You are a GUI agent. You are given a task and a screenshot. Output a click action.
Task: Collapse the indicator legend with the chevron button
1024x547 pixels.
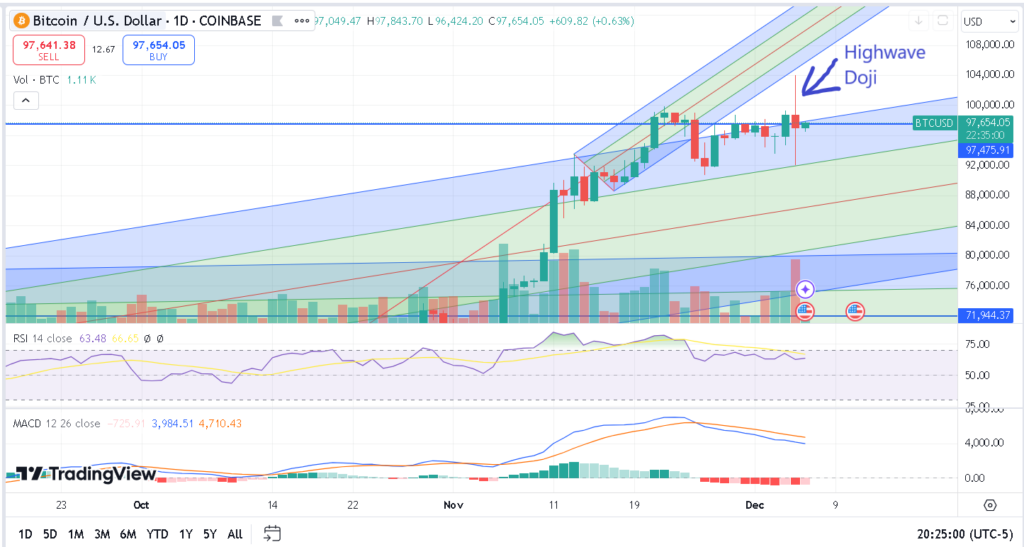point(25,101)
